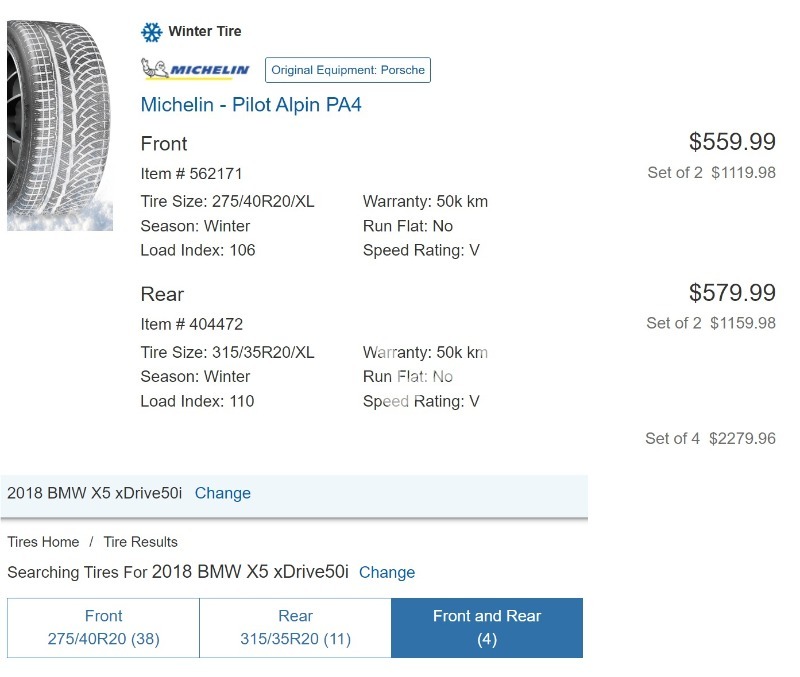Click the front tire price $559.99

(732, 142)
